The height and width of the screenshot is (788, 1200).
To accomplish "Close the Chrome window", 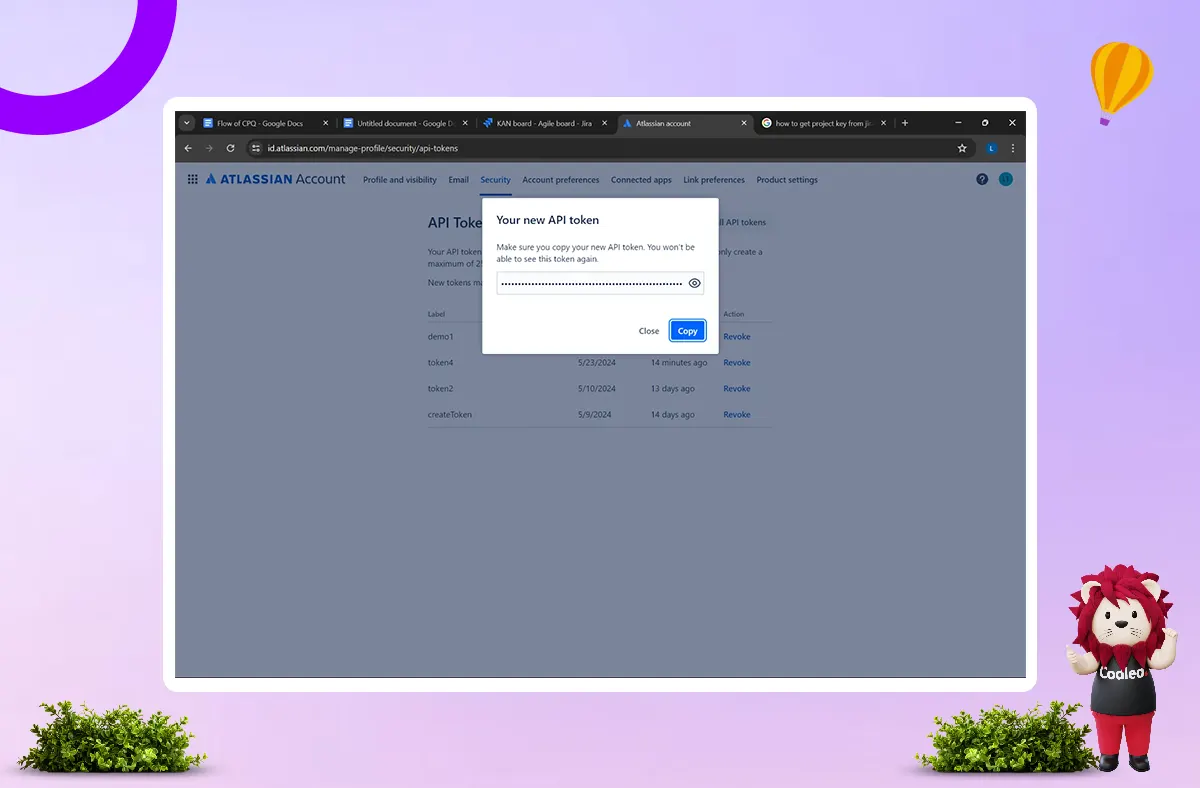I will [1012, 123].
